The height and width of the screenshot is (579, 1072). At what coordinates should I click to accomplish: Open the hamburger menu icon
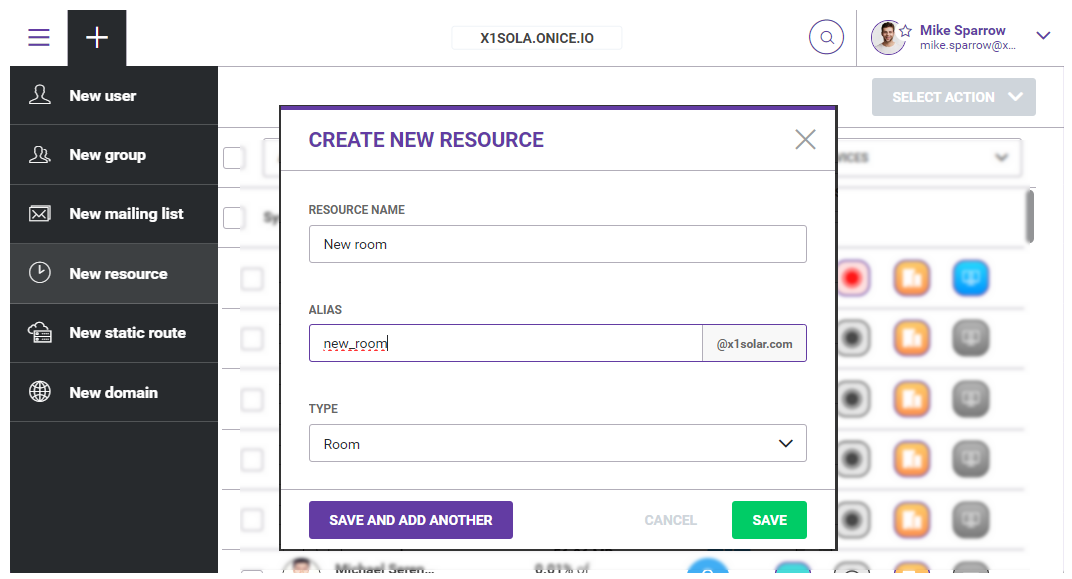tap(38, 36)
